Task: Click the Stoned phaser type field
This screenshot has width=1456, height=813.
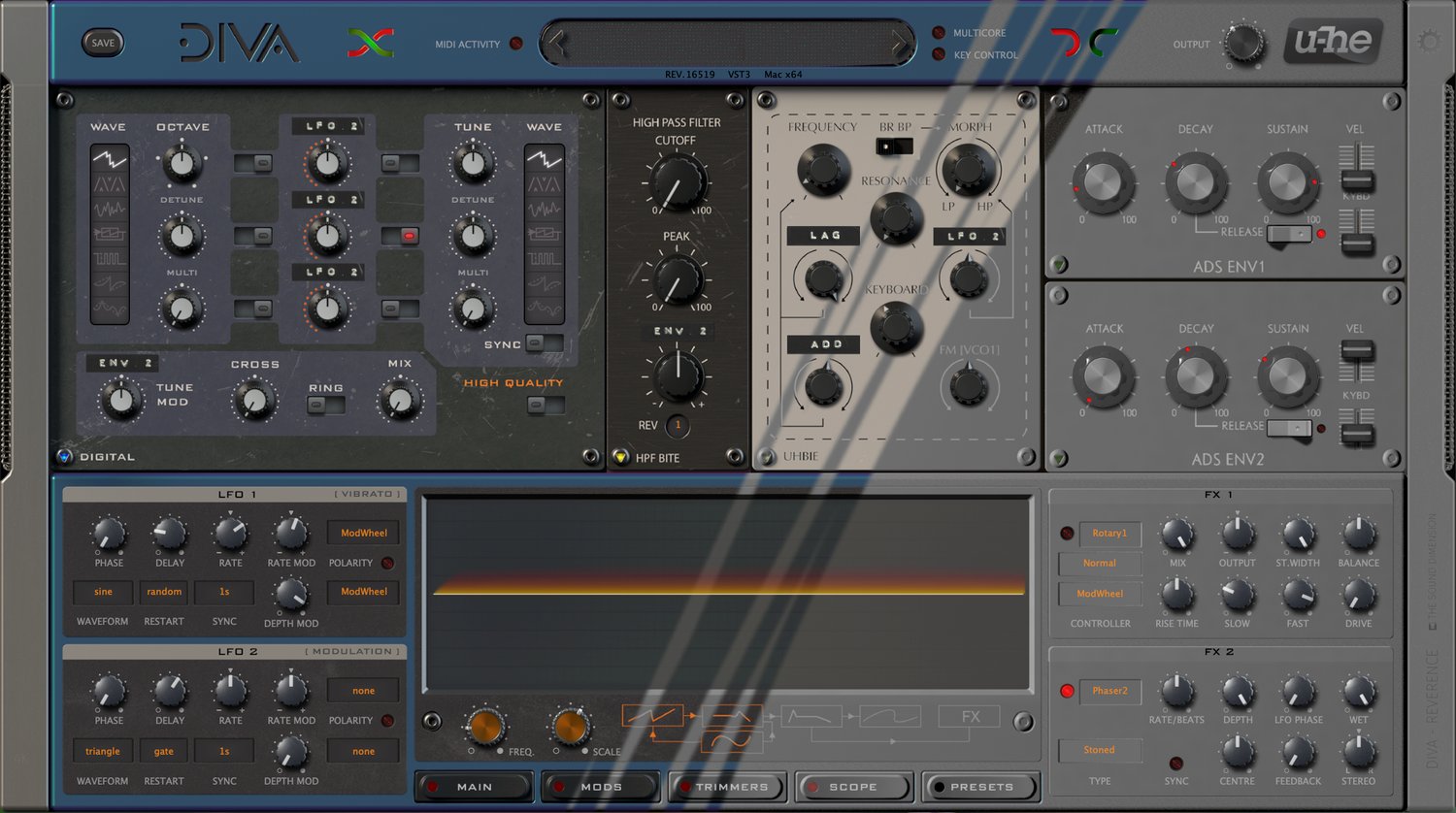Action: pos(1100,750)
